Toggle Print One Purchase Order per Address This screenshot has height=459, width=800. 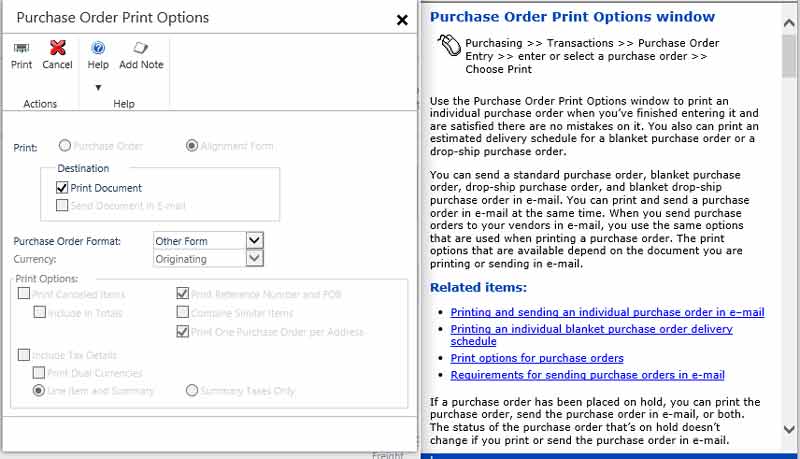(x=182, y=332)
